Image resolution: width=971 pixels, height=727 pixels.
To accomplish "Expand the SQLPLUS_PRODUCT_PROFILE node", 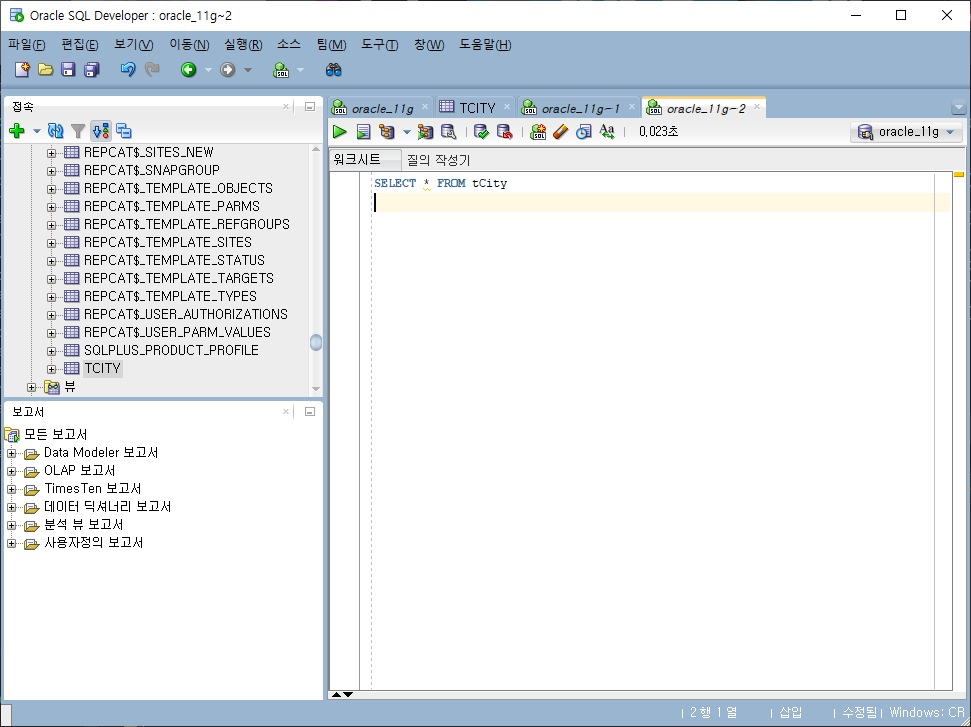I will pos(51,351).
